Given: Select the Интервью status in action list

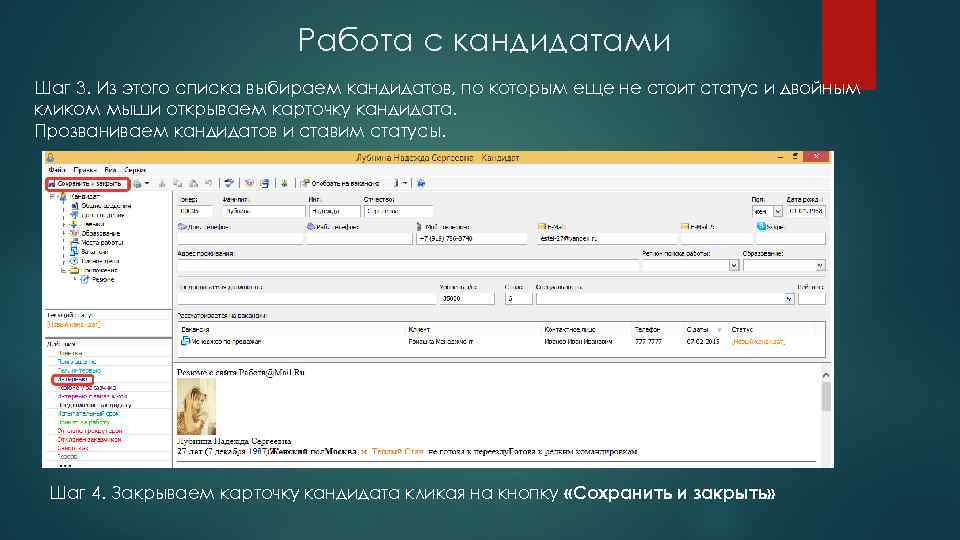Looking at the screenshot, I should click(73, 380).
